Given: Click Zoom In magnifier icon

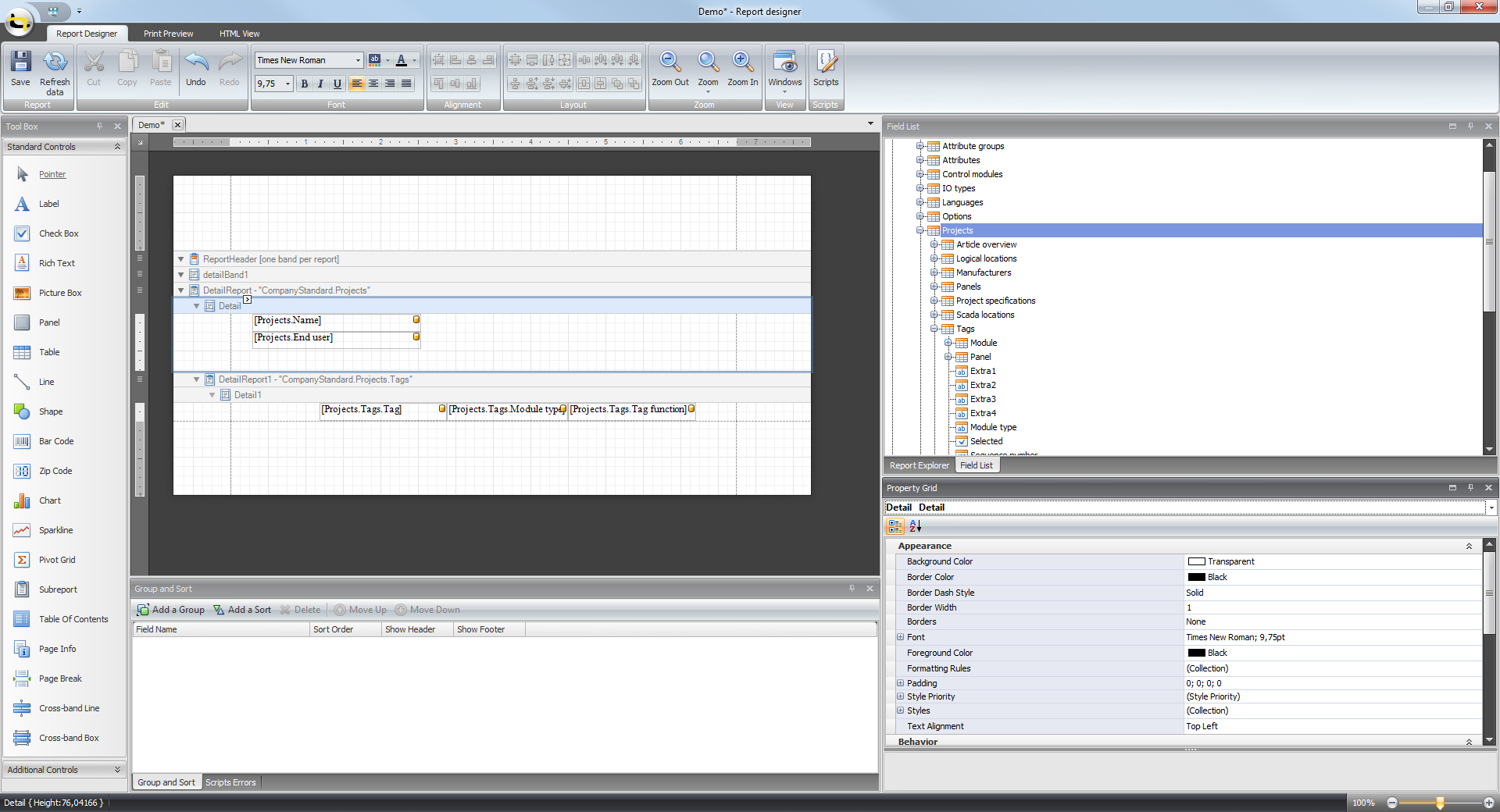Looking at the screenshot, I should tap(743, 62).
